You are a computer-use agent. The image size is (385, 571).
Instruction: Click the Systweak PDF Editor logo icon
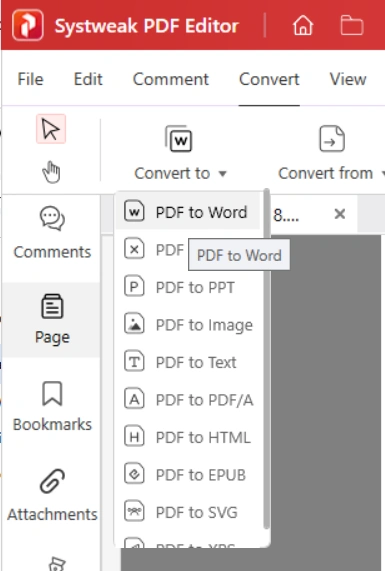28,25
